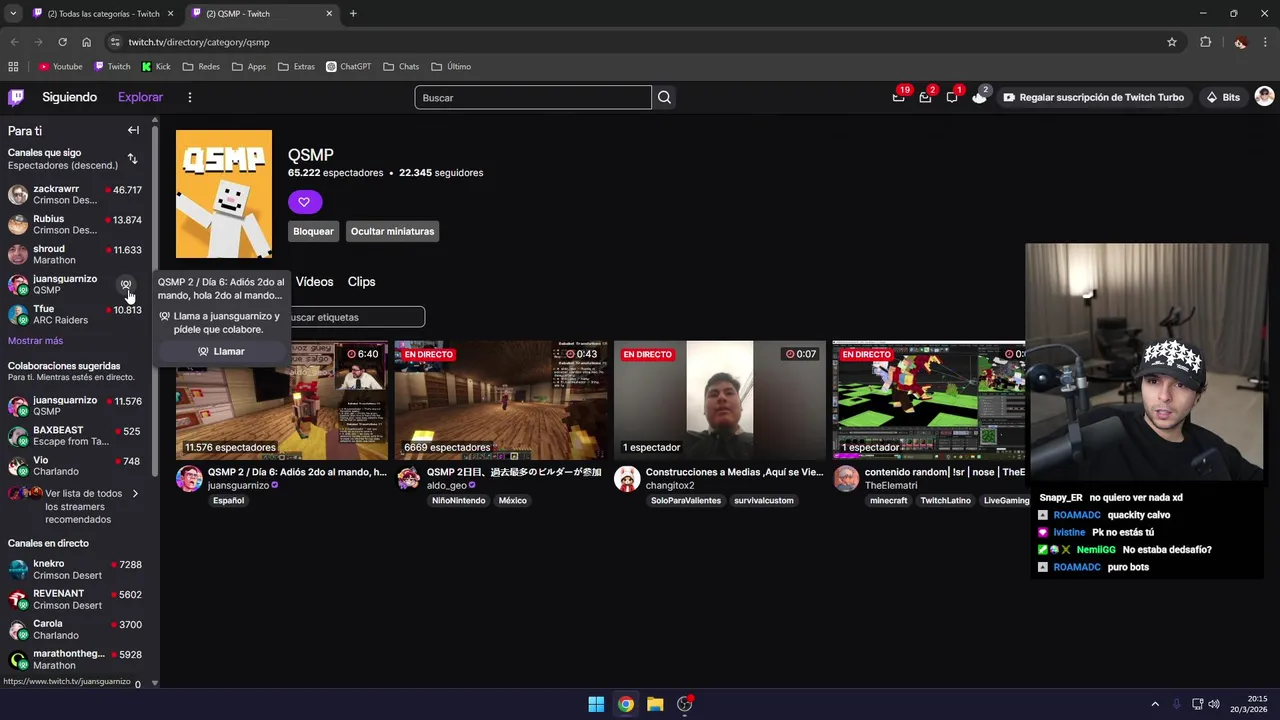Open the Redes bookmark folder
1280x720 pixels.
pyautogui.click(x=201, y=67)
